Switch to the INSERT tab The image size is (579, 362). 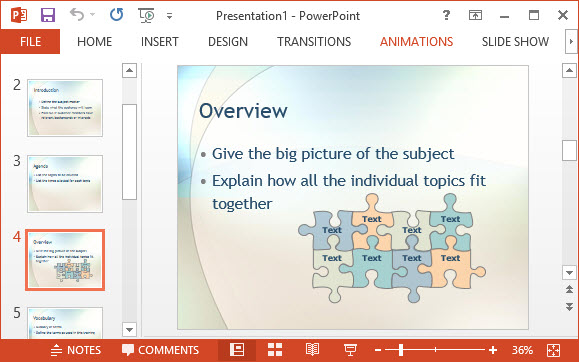[160, 42]
